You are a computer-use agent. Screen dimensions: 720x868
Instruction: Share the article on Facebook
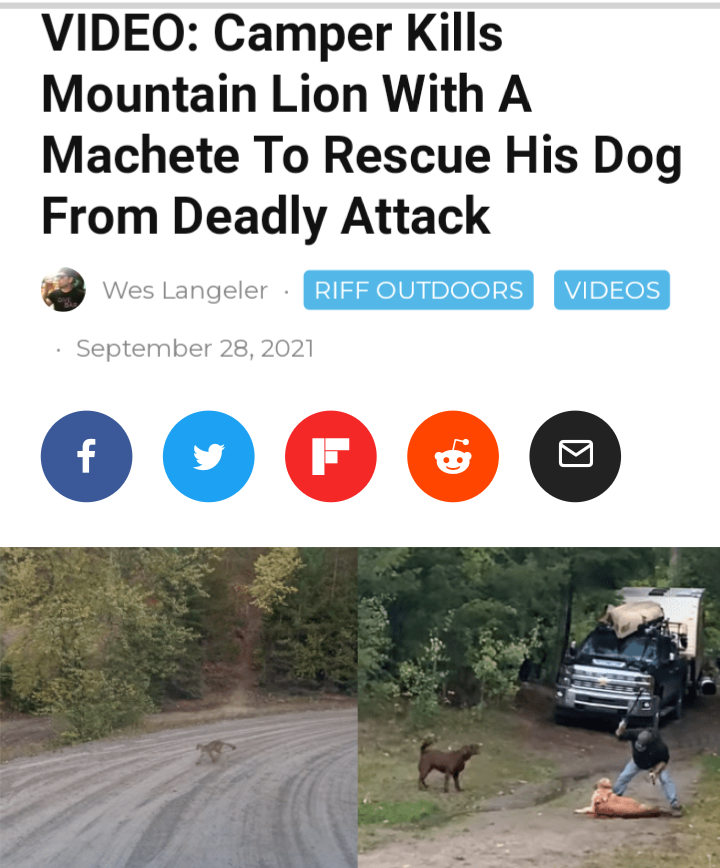coord(86,456)
